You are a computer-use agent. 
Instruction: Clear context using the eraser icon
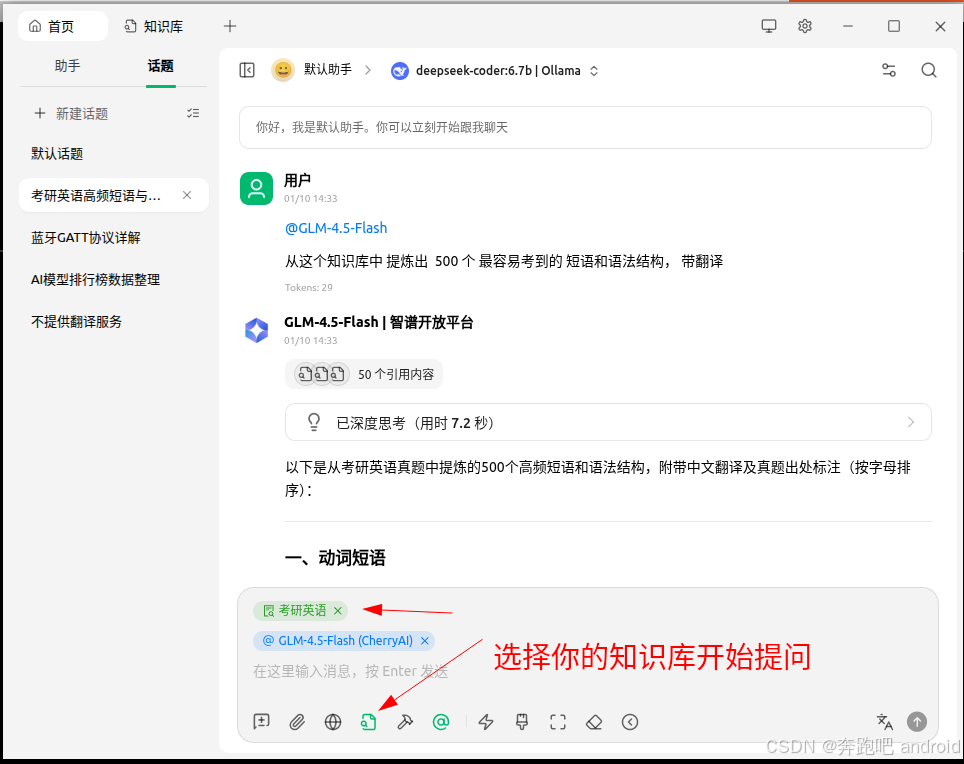(593, 722)
